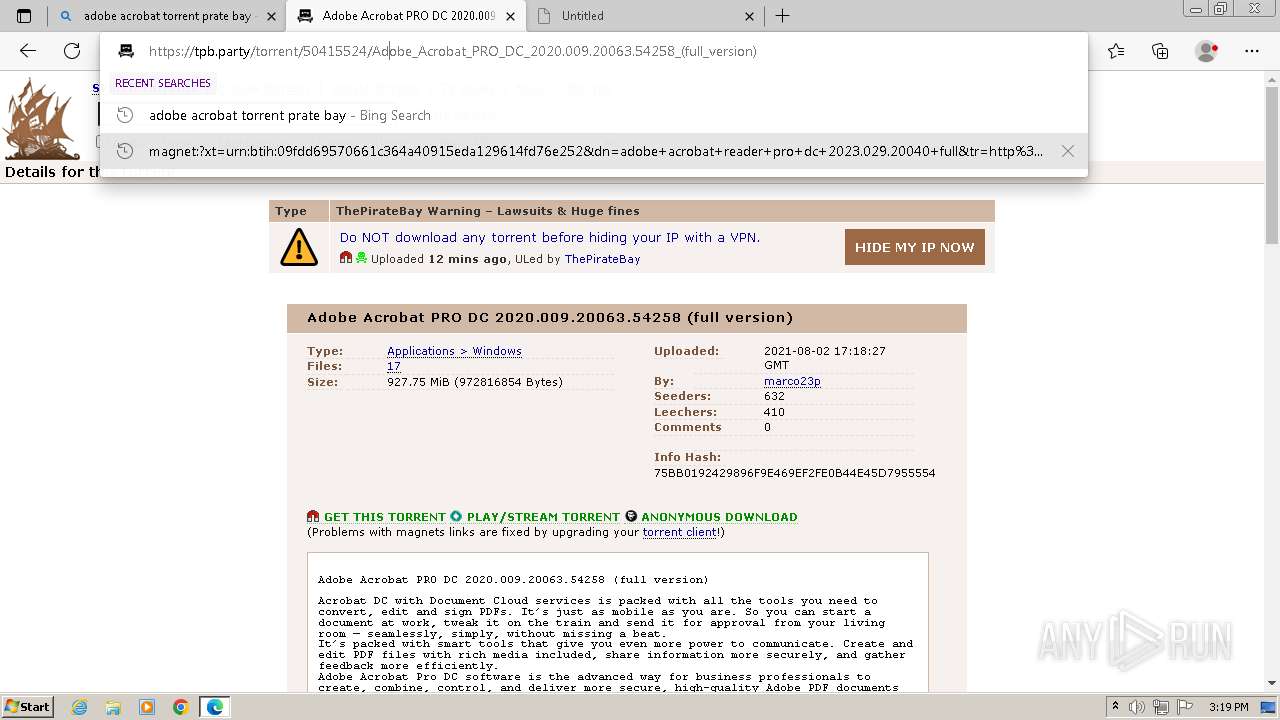Select Microsoft Edge in taskbar

(215, 707)
